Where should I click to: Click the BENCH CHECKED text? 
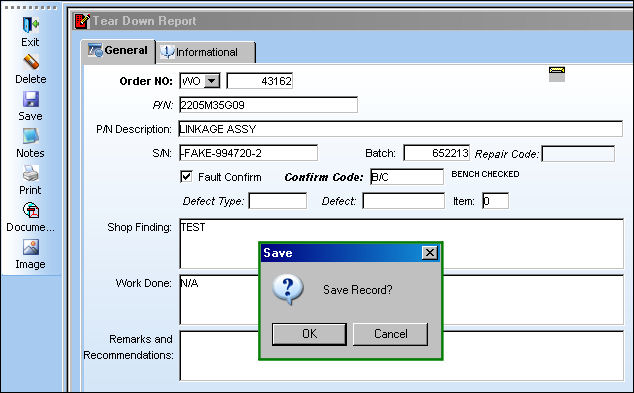[x=485, y=174]
